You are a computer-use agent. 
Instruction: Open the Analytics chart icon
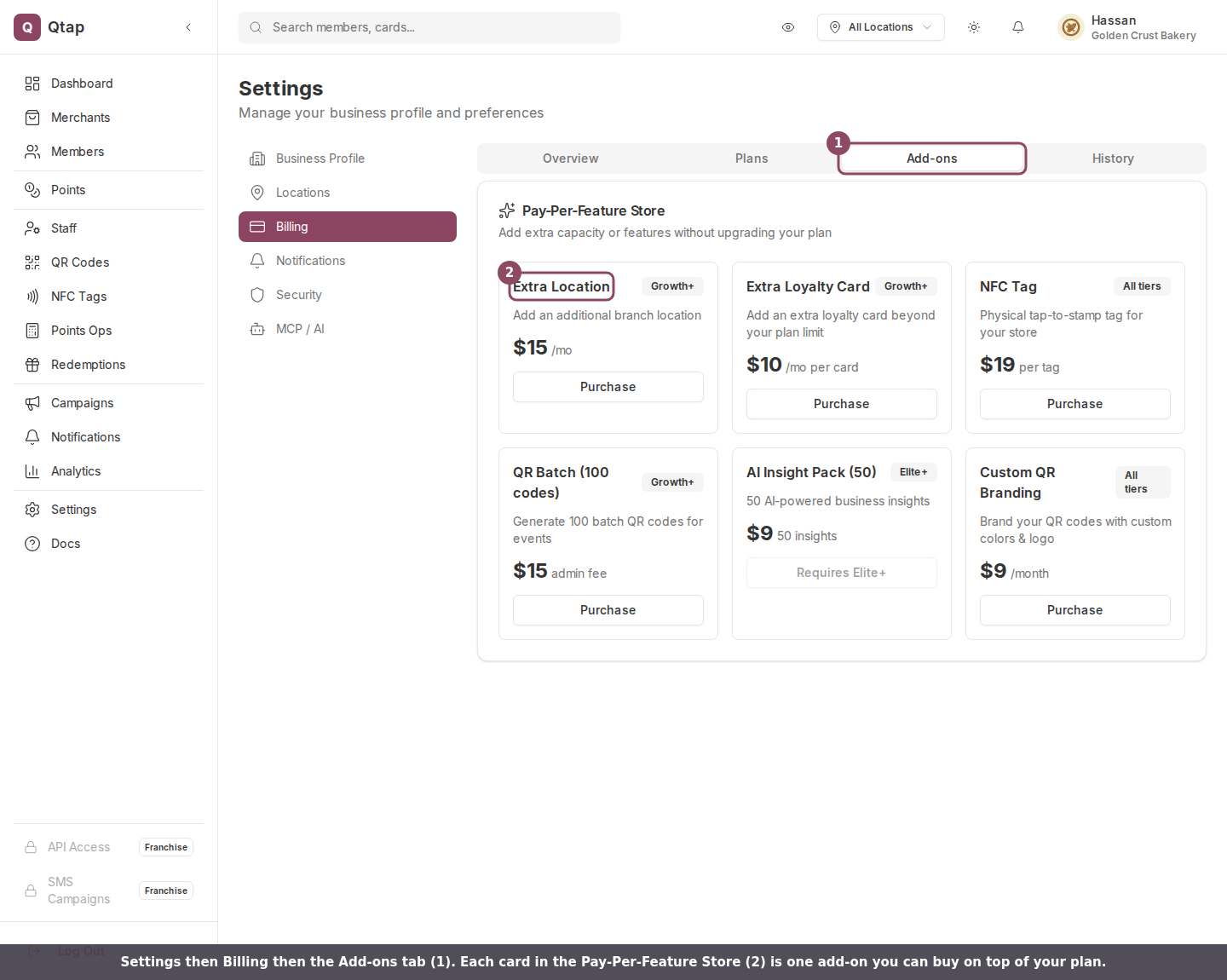(x=32, y=471)
